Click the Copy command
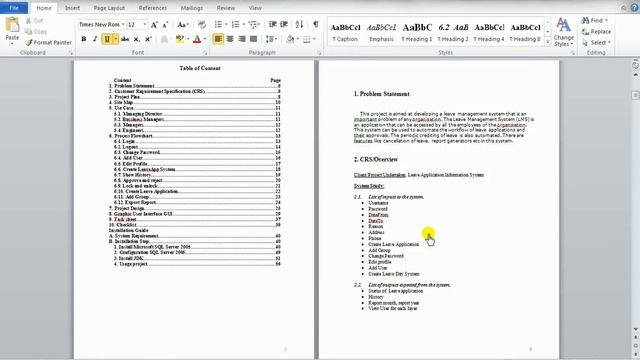Screen dimensions: 640x360 [x=36, y=31]
